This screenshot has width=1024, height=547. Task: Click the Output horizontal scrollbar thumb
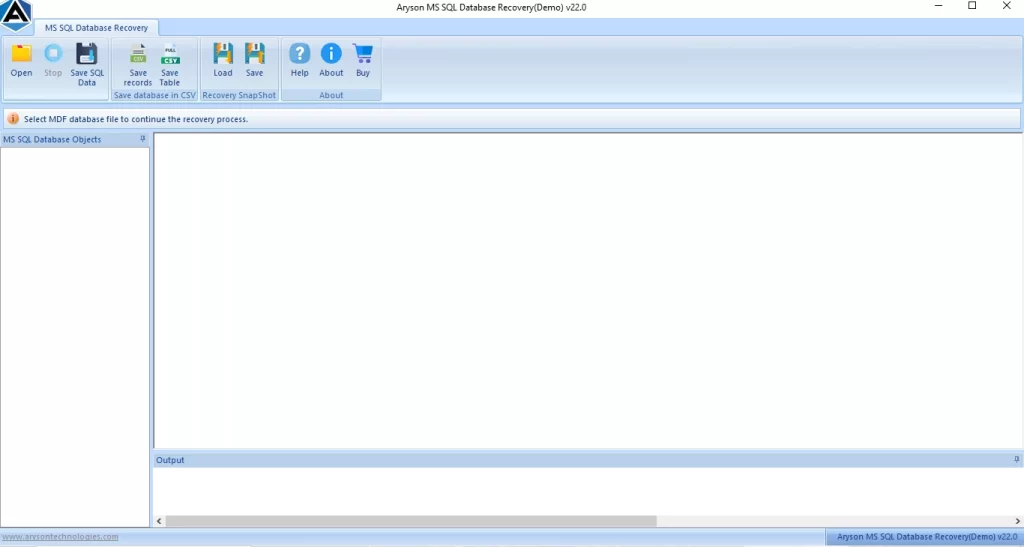click(411, 521)
